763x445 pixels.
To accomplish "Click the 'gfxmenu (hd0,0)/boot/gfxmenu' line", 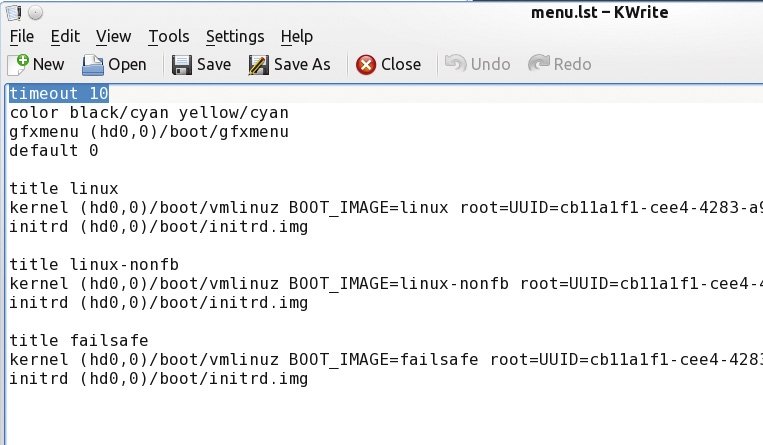I will coord(149,131).
